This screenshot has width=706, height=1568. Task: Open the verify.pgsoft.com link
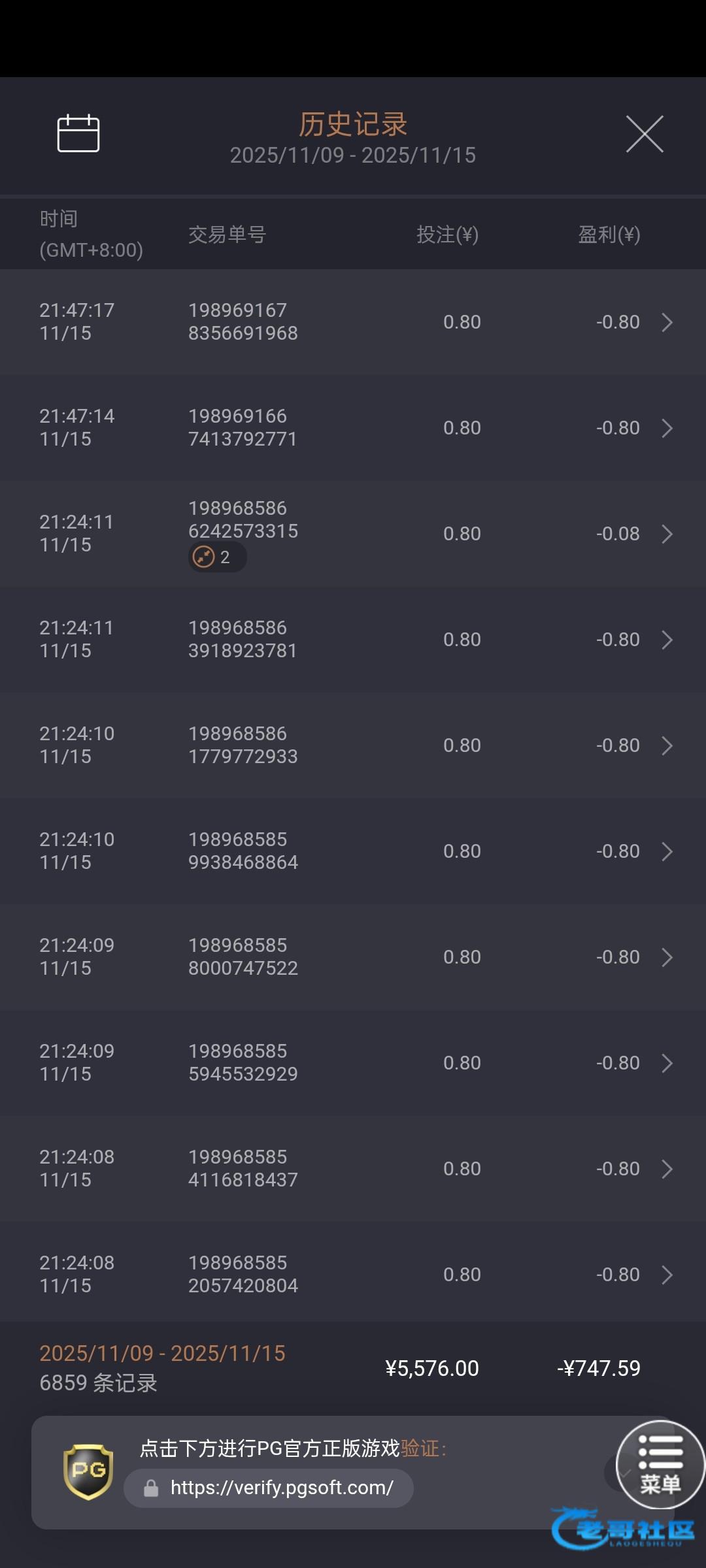[281, 1488]
